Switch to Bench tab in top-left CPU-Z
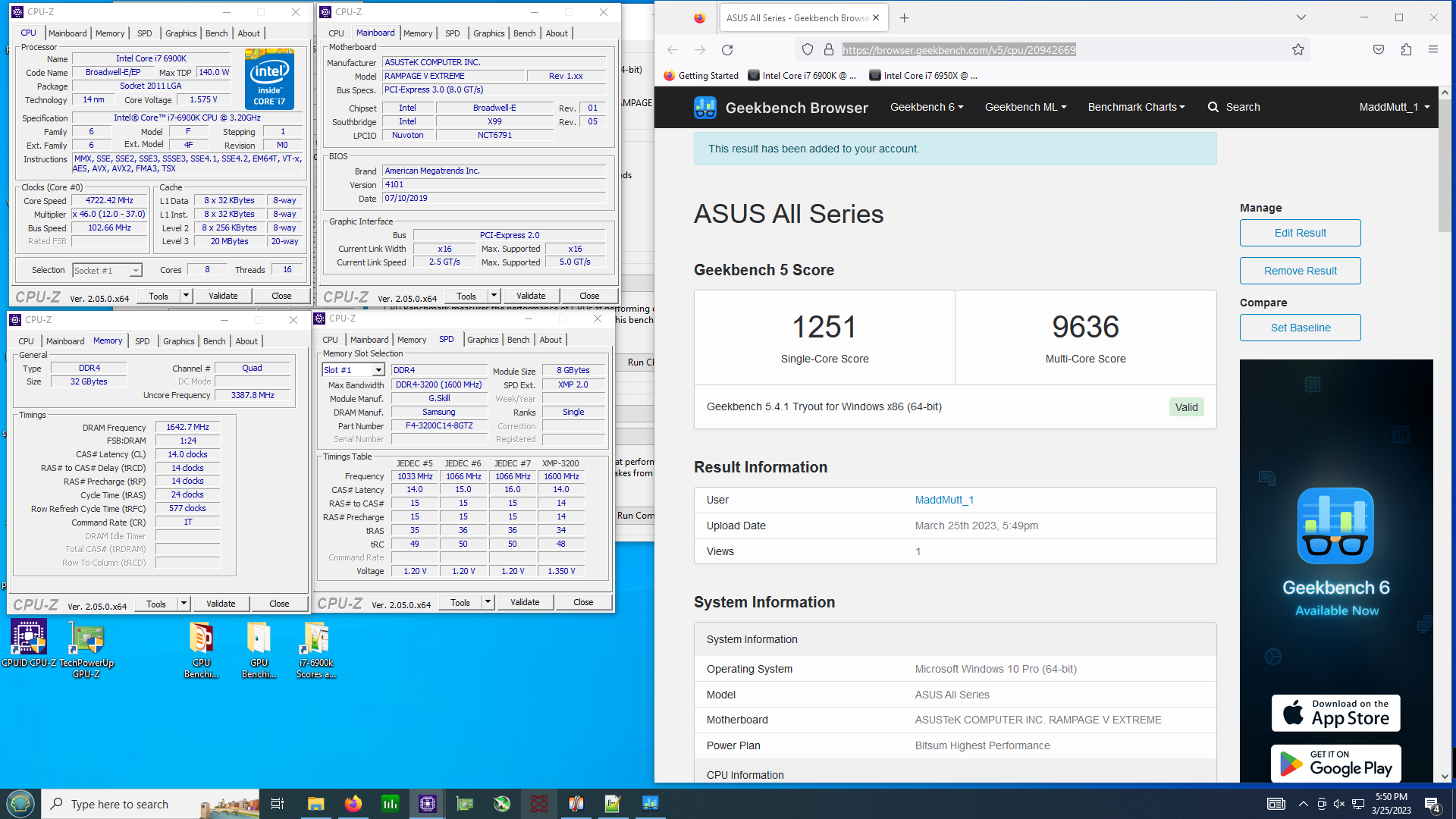This screenshot has width=1456, height=819. click(x=217, y=33)
